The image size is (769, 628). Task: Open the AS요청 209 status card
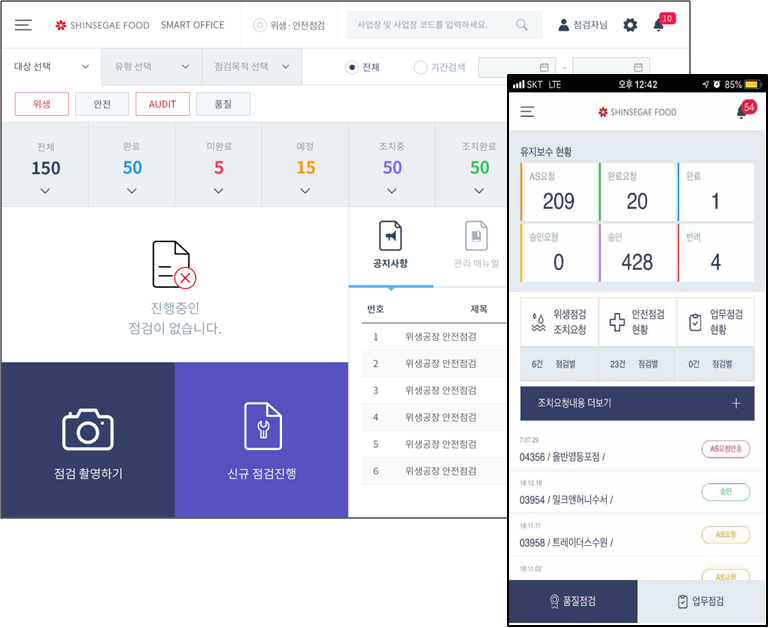pos(558,192)
